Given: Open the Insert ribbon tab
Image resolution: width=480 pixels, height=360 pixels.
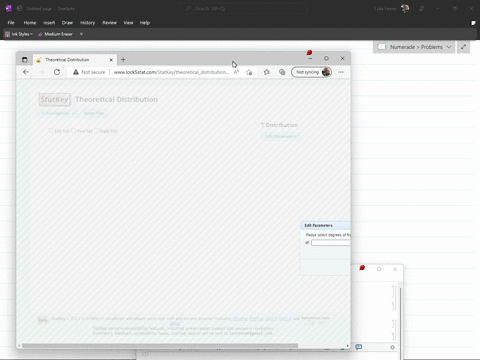Looking at the screenshot, I should coord(49,23).
